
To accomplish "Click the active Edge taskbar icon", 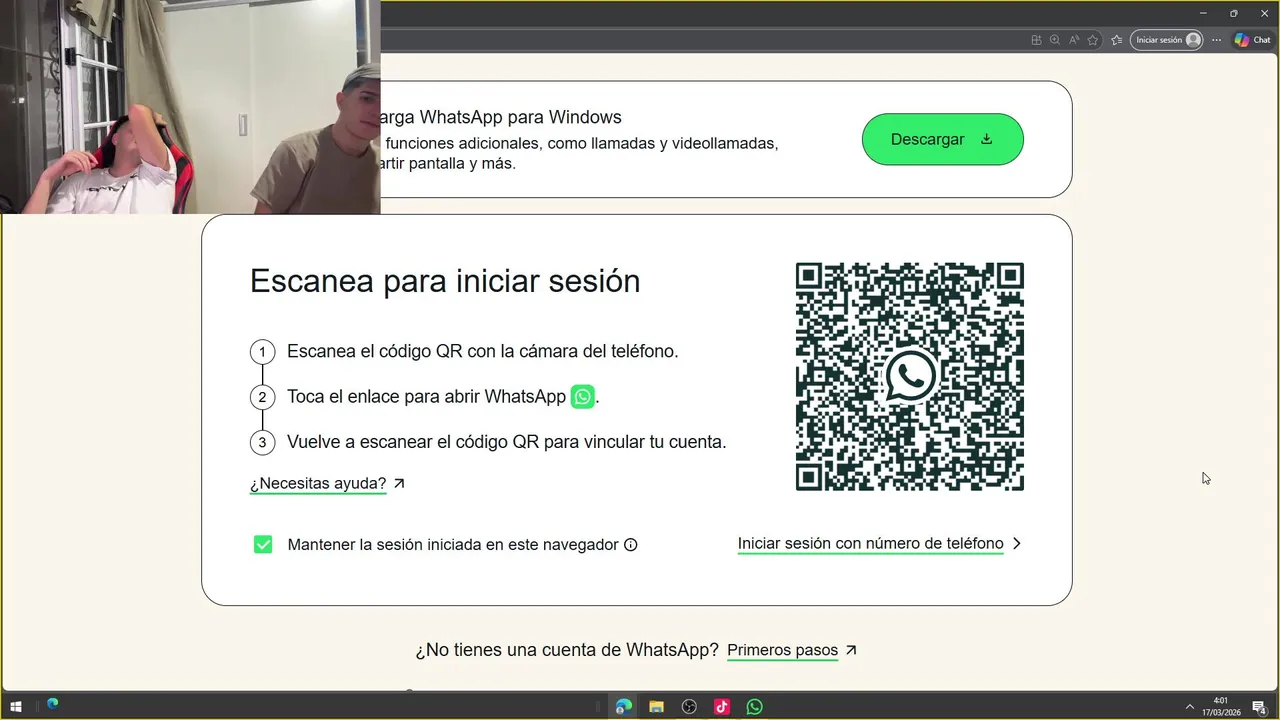I will pos(623,707).
